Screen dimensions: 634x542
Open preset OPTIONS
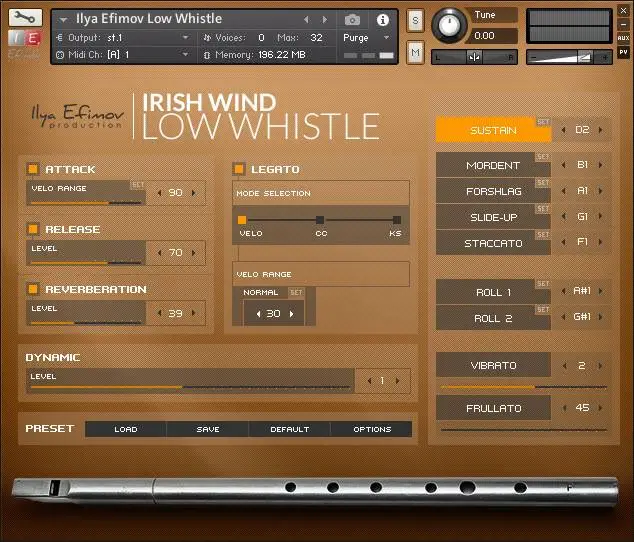(372, 429)
